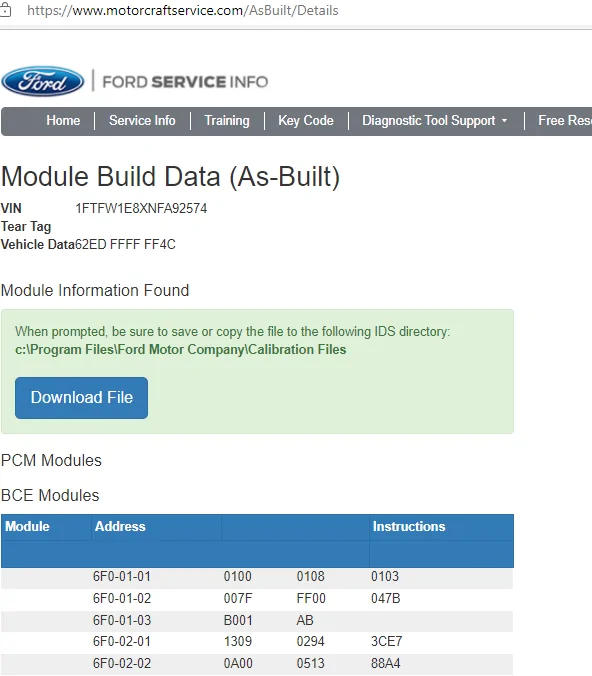This screenshot has width=592, height=676.
Task: Select address cell 6F0-01-01
Action: pyautogui.click(x=122, y=576)
